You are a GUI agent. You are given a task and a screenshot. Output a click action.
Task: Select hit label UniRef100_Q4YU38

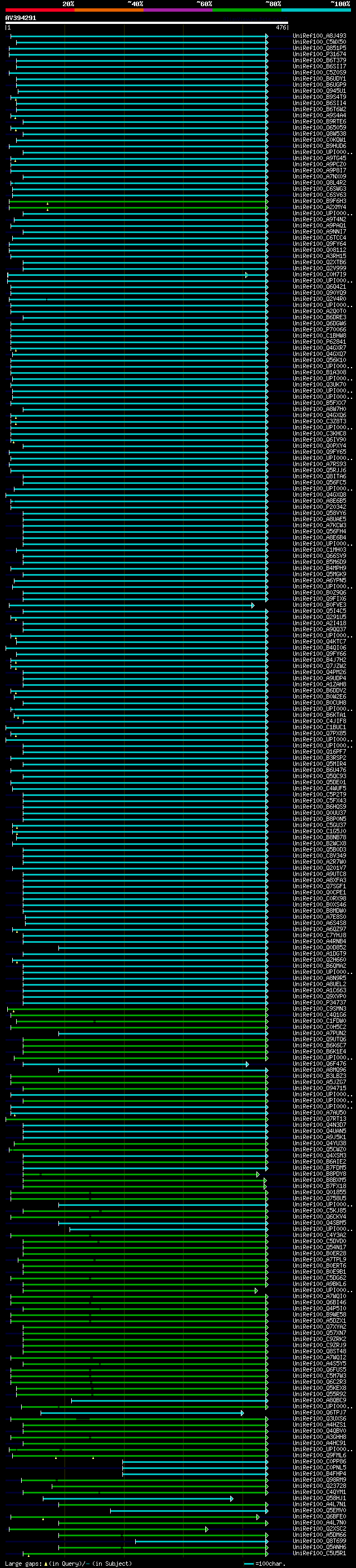coord(319,1143)
